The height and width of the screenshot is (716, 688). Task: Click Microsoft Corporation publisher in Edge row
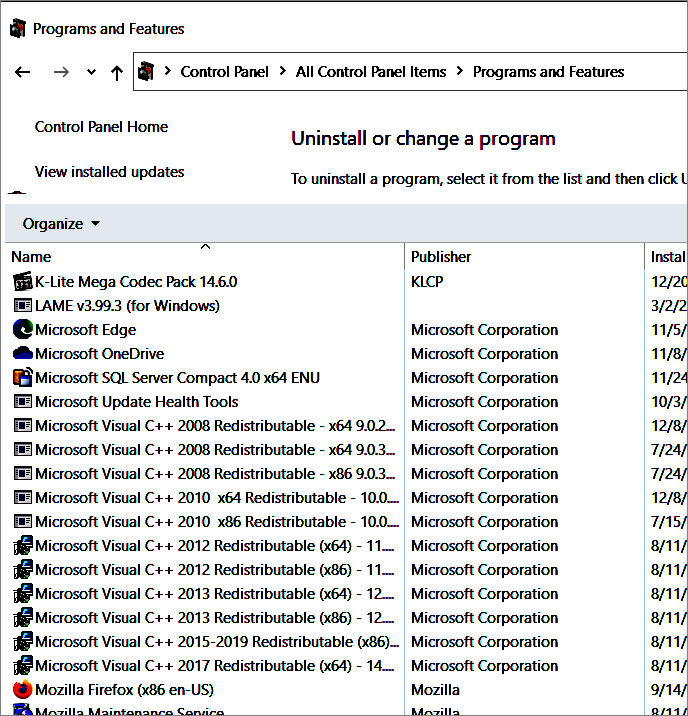pyautogui.click(x=484, y=330)
